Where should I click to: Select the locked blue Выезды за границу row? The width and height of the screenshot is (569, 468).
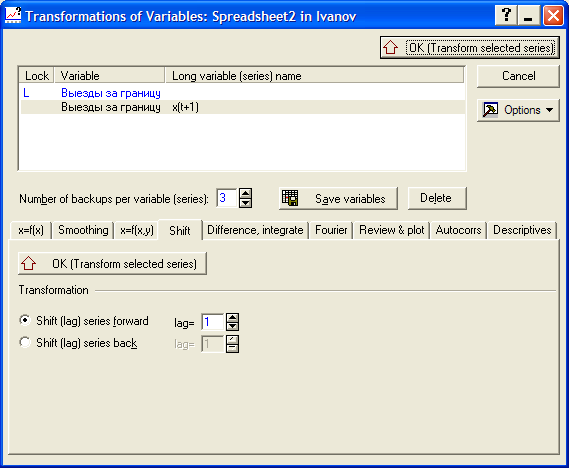243,93
